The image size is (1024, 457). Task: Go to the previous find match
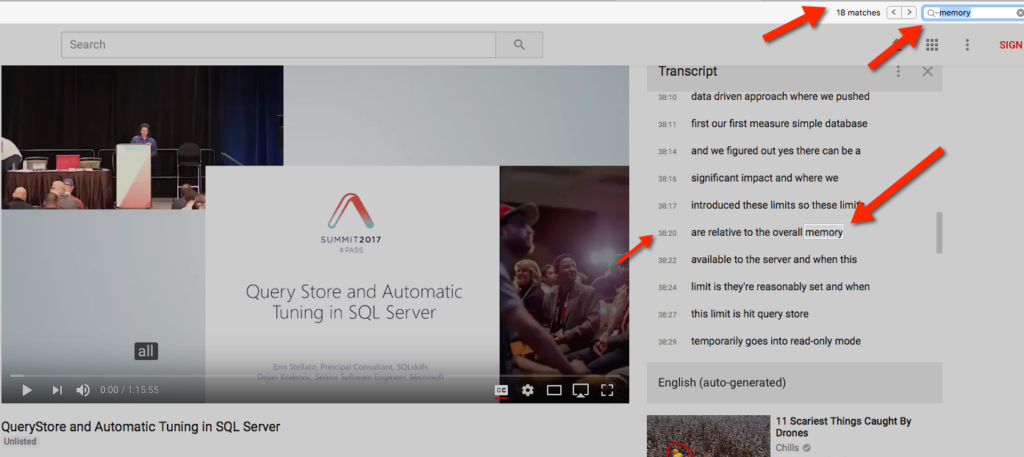tap(895, 12)
